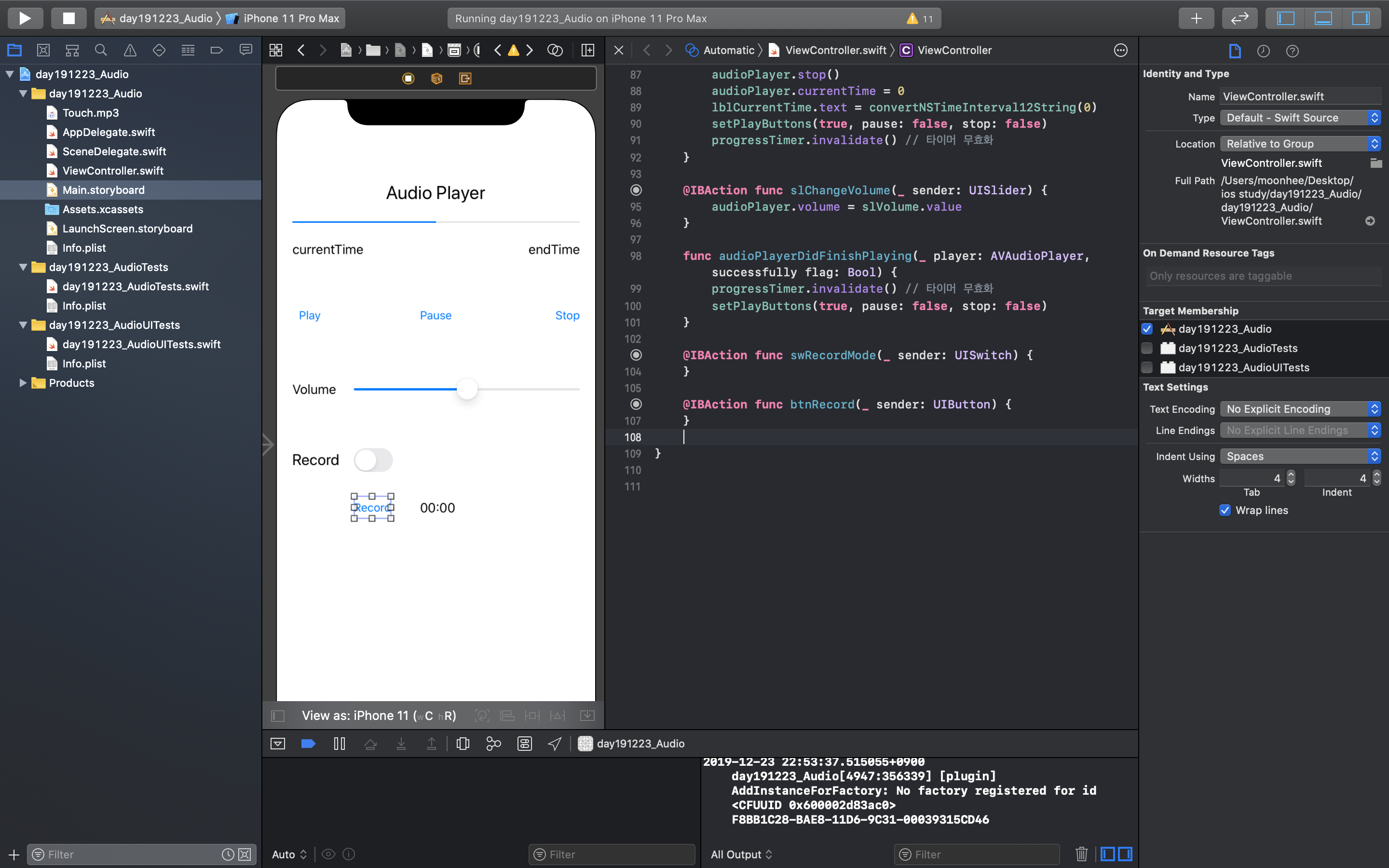The height and width of the screenshot is (868, 1389).
Task: Open the Issue navigator warning icon
Action: coord(130,51)
